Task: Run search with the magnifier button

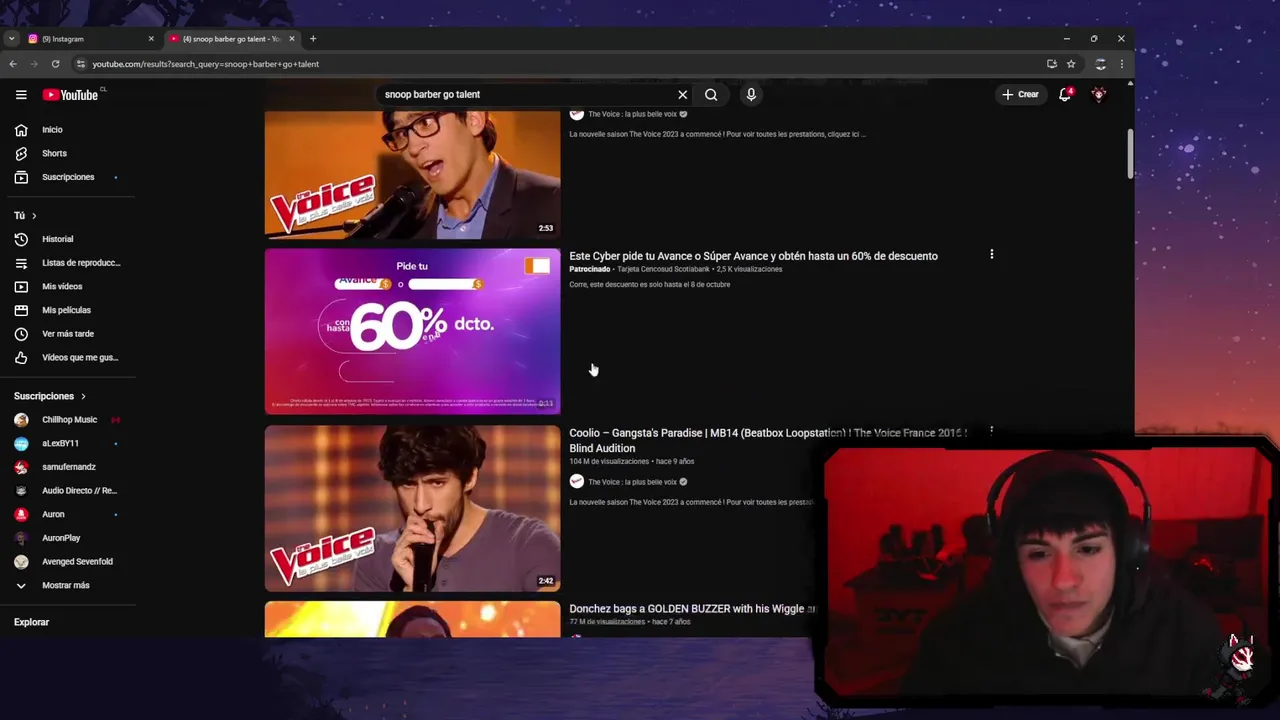Action: click(x=711, y=94)
